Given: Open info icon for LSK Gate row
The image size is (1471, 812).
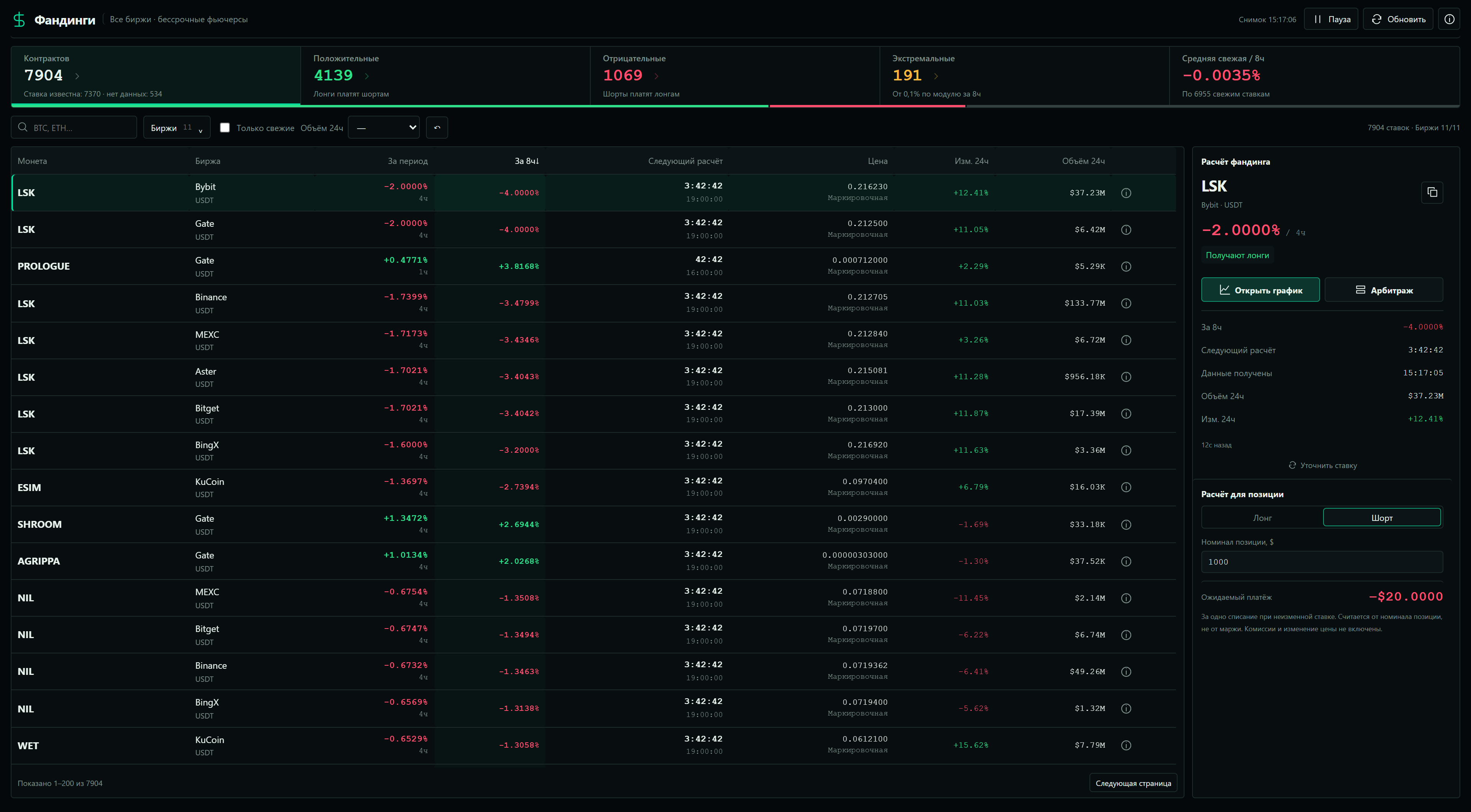Looking at the screenshot, I should [x=1125, y=229].
